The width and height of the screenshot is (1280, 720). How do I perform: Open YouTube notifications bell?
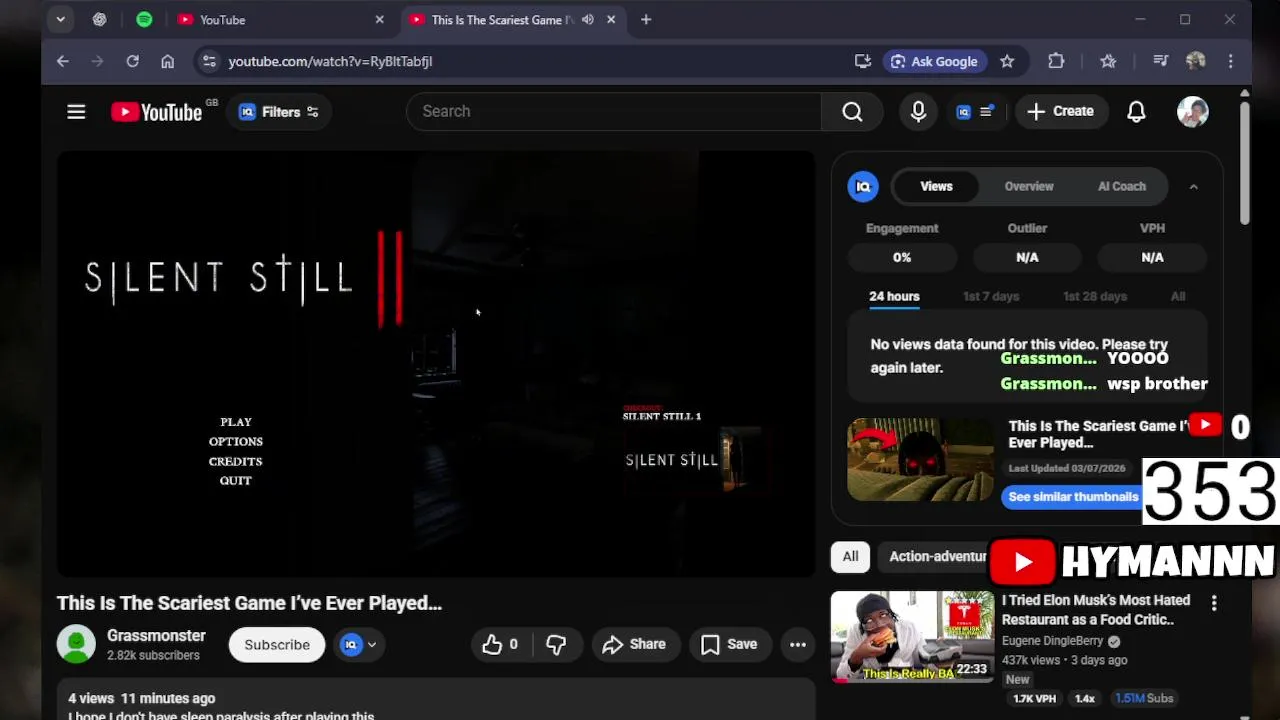pyautogui.click(x=1136, y=111)
